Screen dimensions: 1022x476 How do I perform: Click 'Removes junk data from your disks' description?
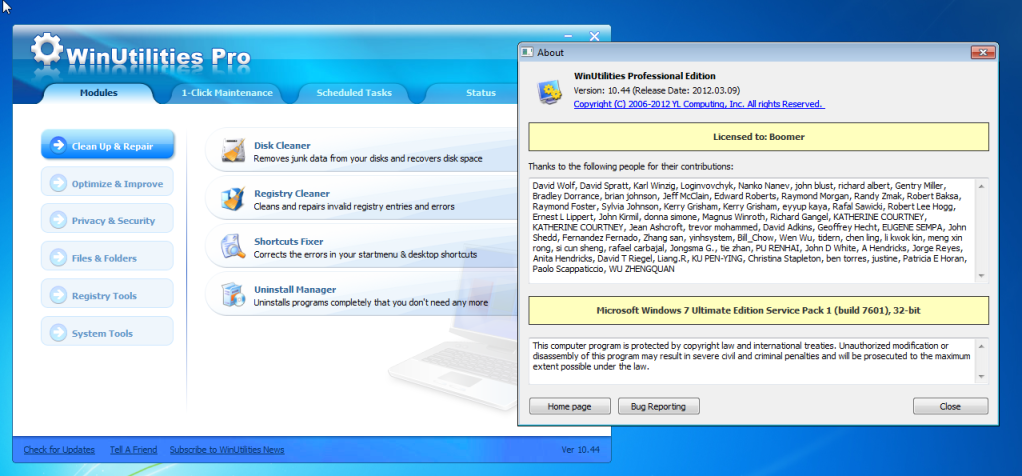[x=368, y=158]
